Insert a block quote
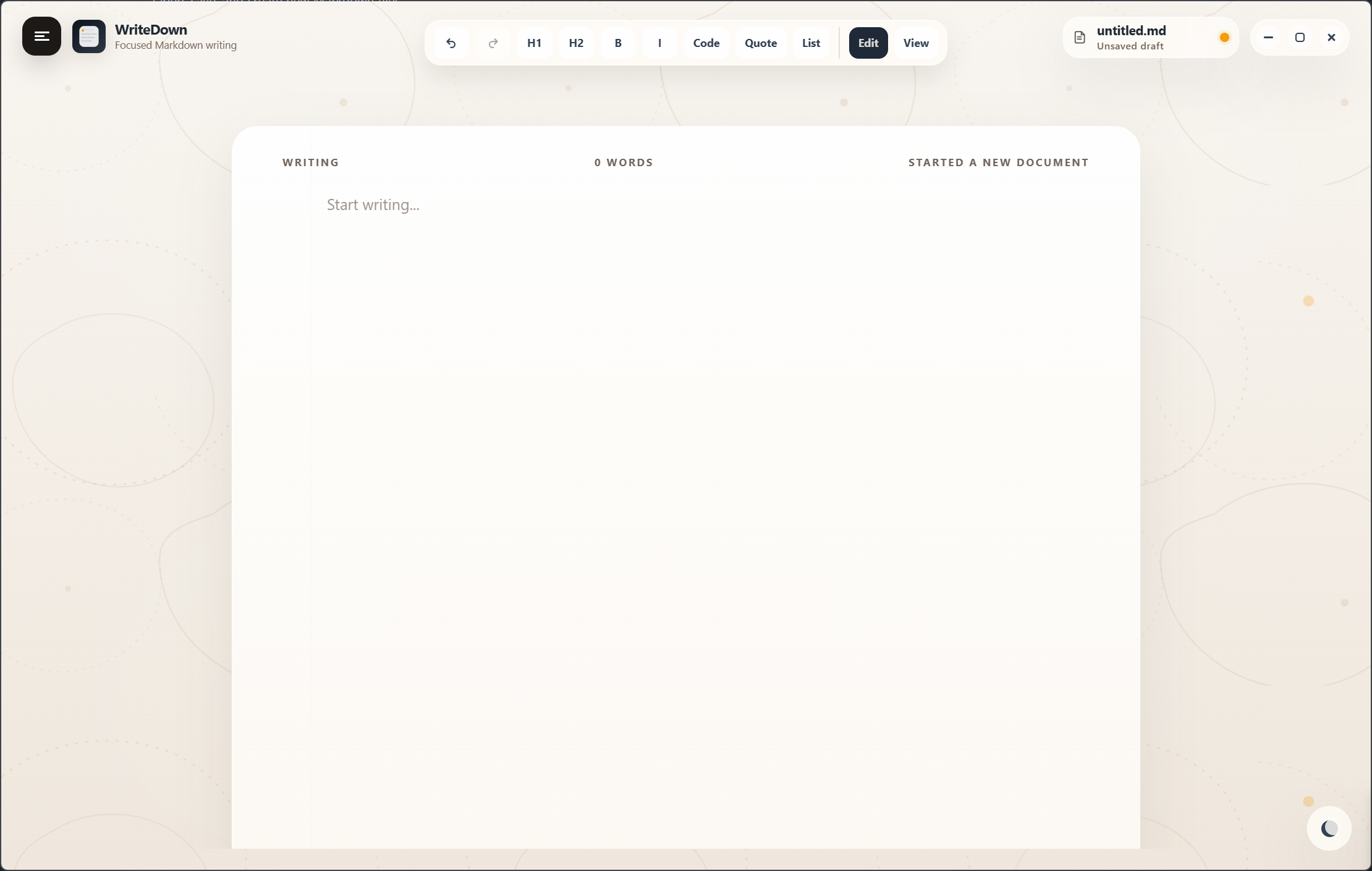 (760, 43)
